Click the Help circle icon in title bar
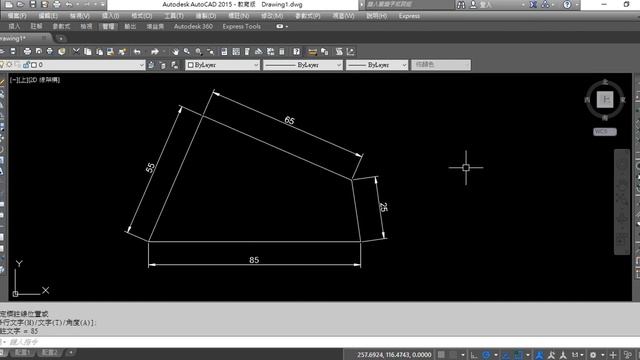640x360 pixels. pos(567,4)
